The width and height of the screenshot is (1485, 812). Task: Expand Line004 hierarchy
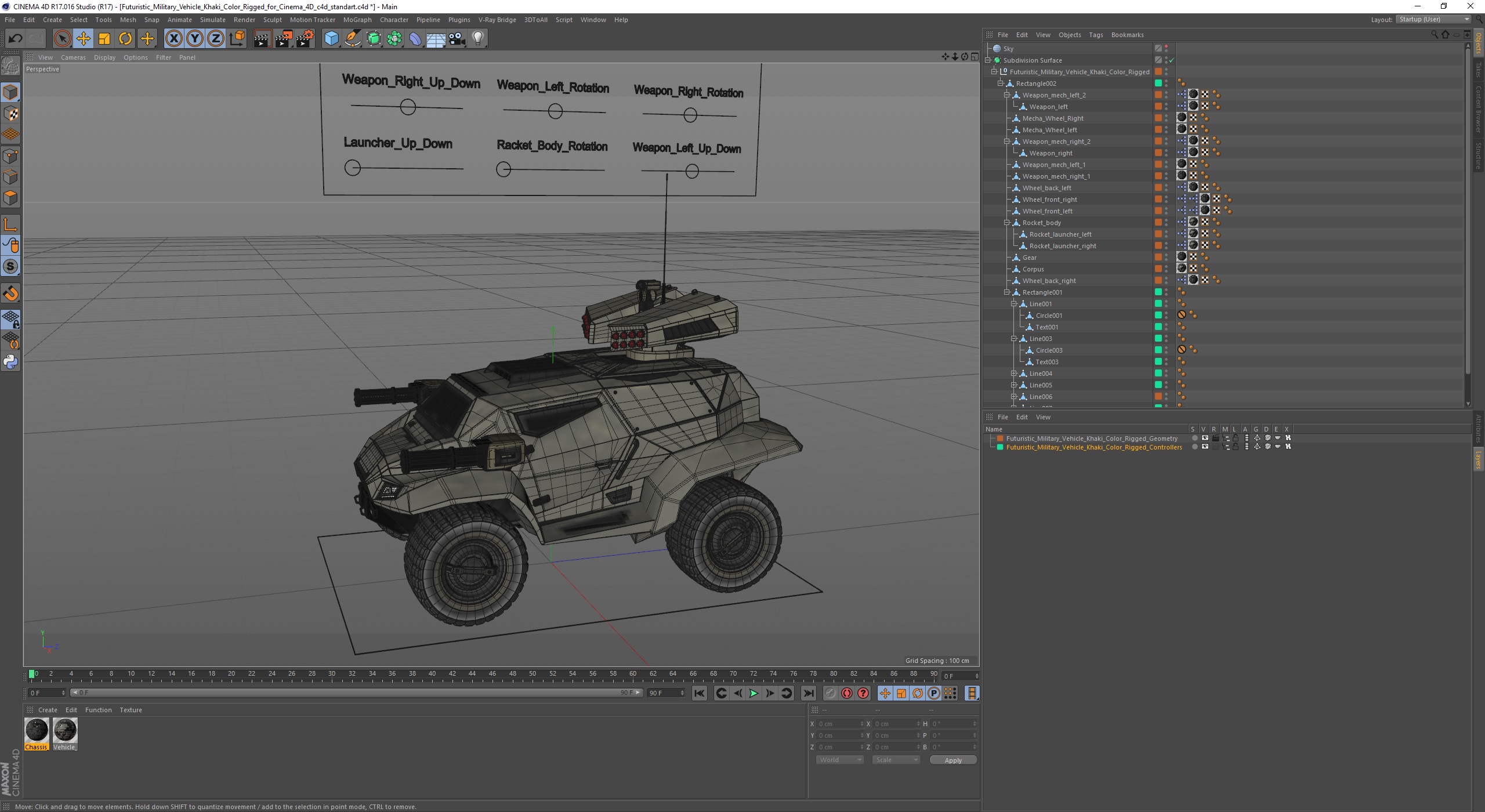[x=1014, y=374]
